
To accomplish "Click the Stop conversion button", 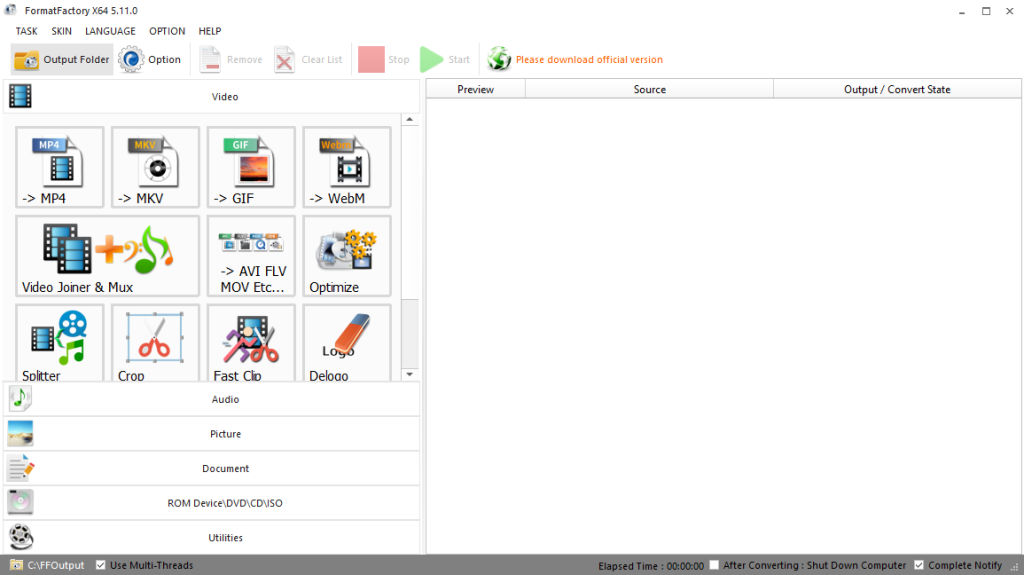I will click(x=384, y=59).
